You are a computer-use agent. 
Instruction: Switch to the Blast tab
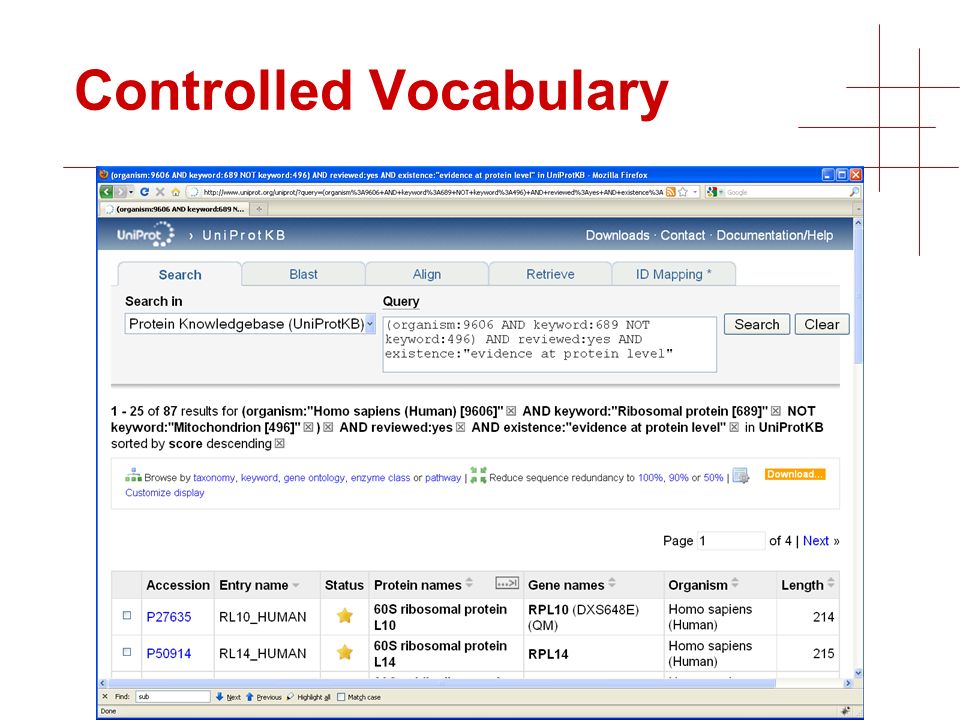pos(303,274)
